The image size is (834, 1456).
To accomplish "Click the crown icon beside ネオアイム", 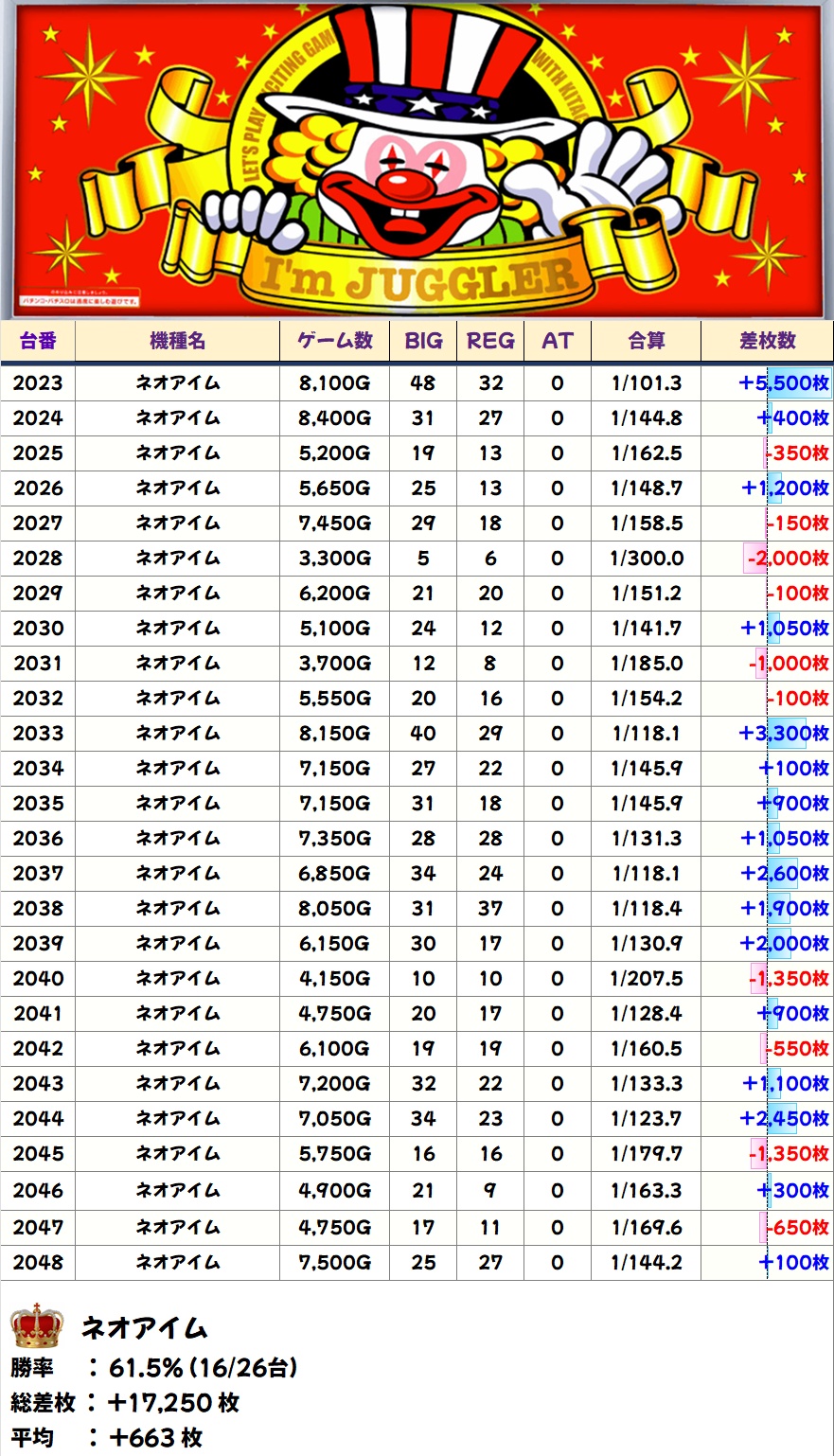I will [37, 1325].
